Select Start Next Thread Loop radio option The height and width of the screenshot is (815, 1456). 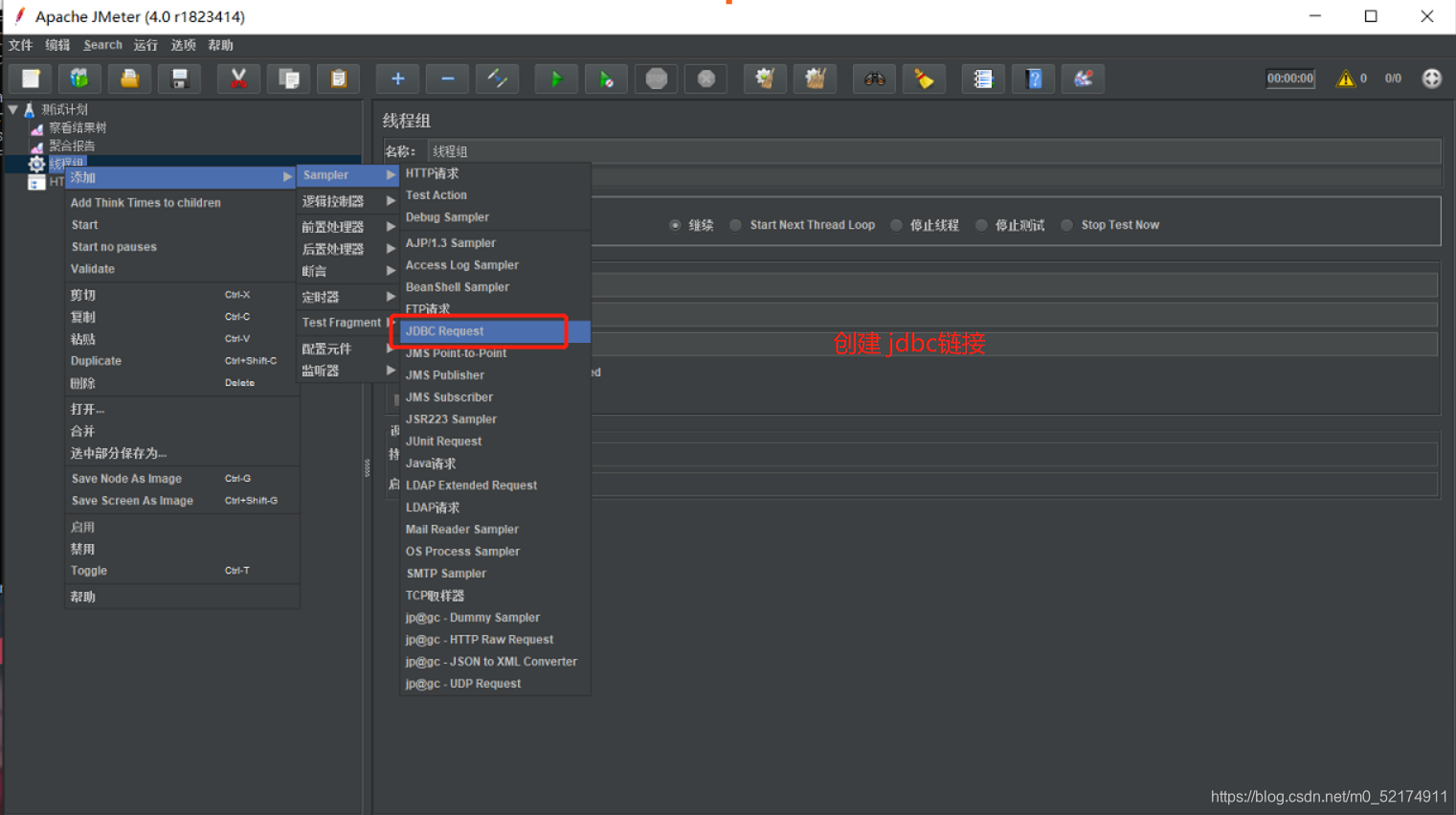[x=735, y=225]
